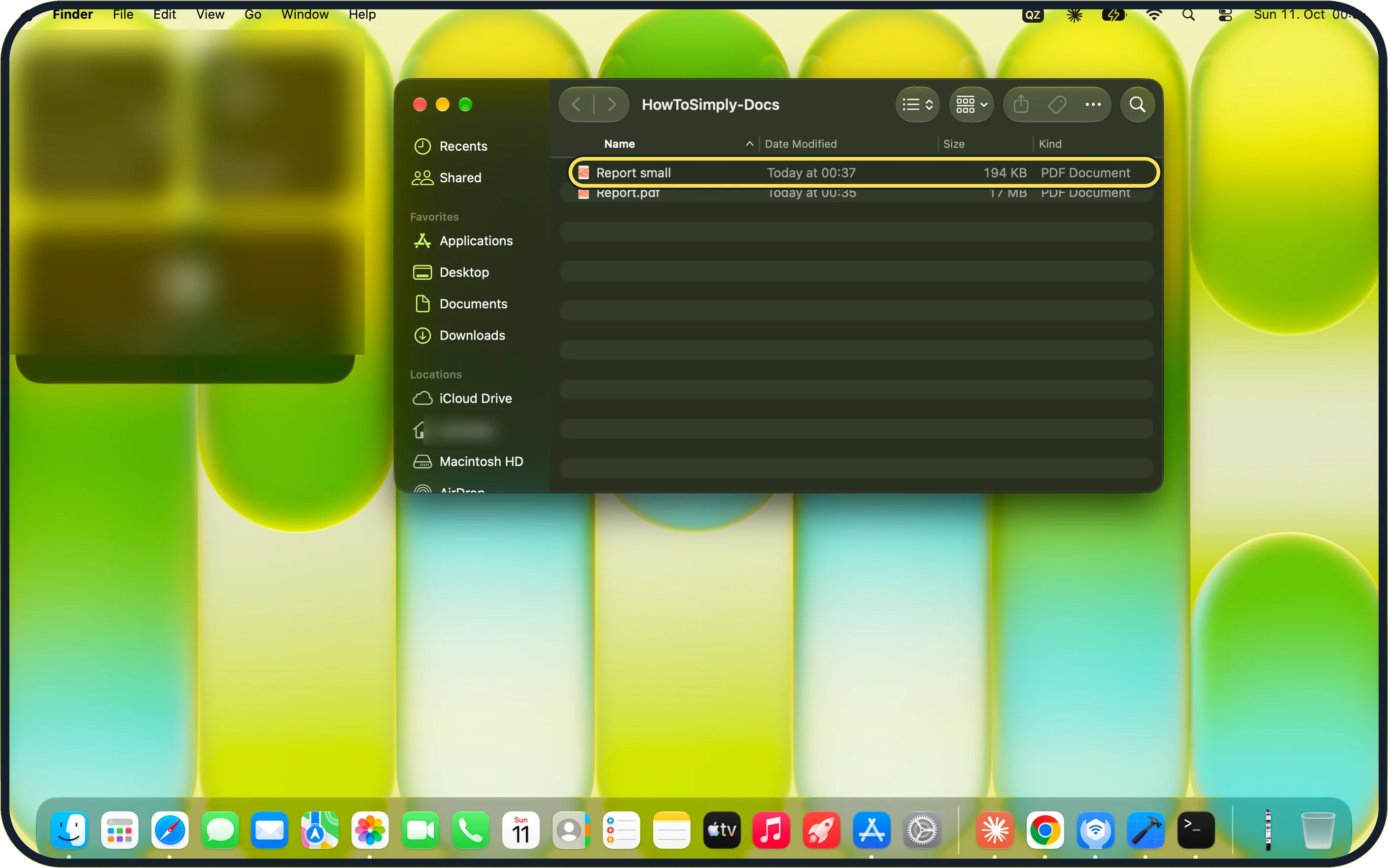
Task: Sort by the Size column header
Action: [953, 144]
